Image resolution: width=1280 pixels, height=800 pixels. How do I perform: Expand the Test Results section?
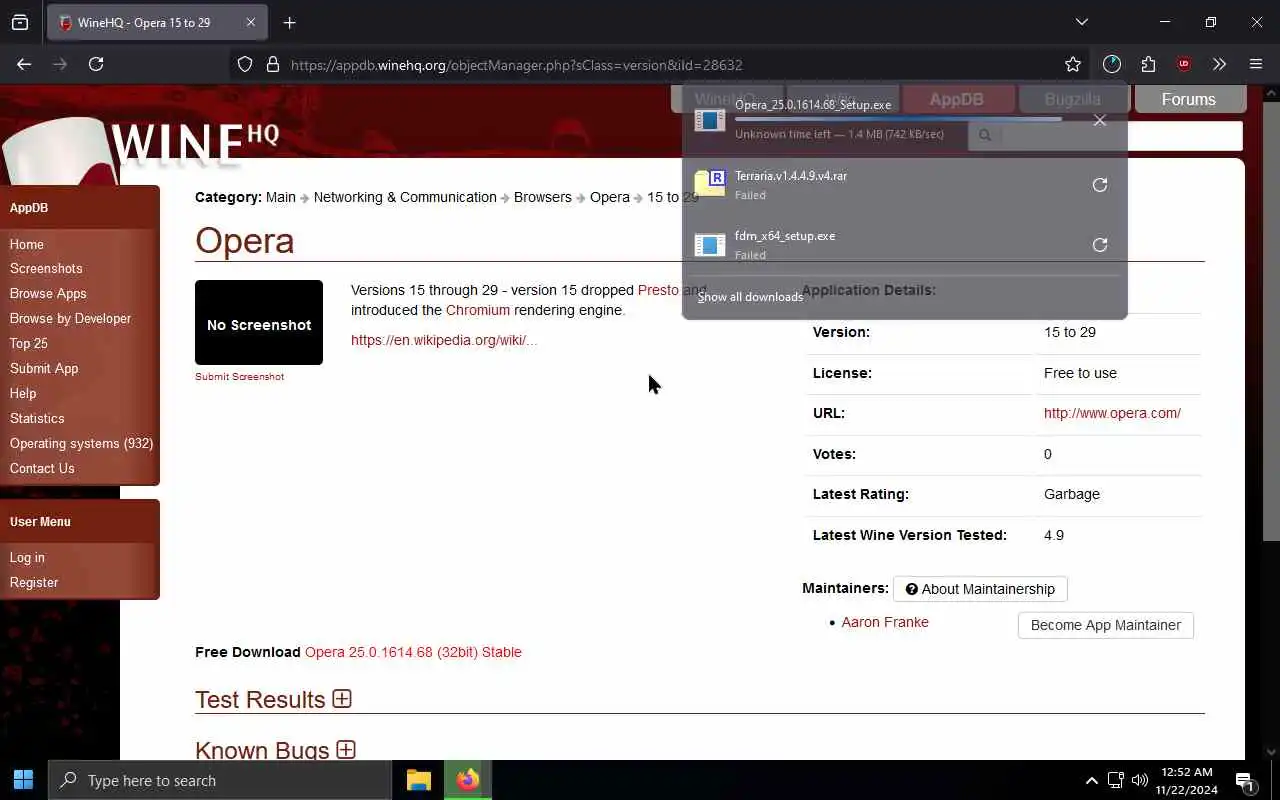click(x=342, y=699)
